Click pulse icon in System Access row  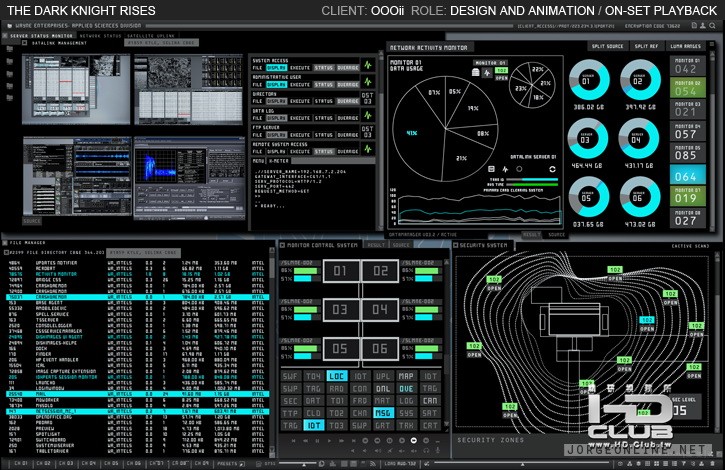[x=368, y=65]
